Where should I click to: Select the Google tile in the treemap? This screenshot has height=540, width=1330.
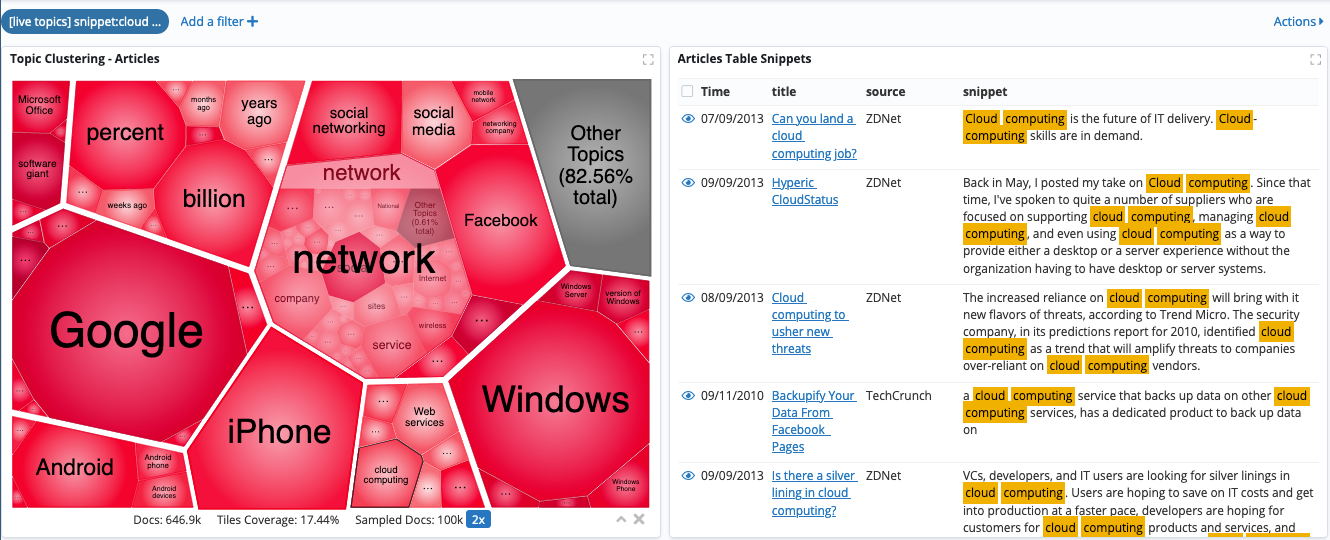(126, 330)
